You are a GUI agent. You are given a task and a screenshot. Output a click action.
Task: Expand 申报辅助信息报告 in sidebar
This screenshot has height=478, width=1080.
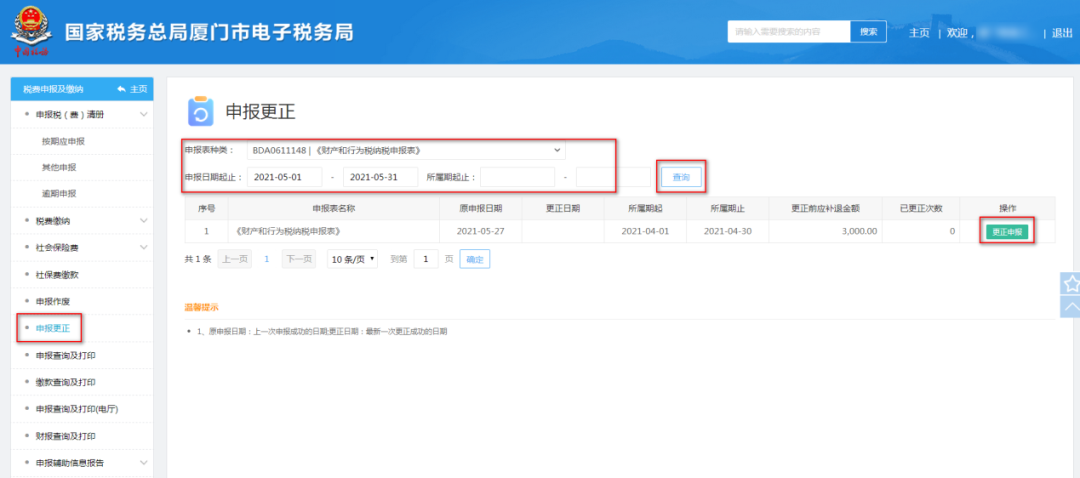84,463
